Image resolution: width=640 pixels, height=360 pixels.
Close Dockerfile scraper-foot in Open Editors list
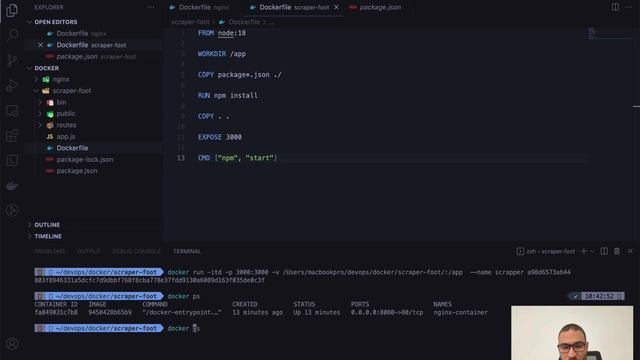(x=40, y=45)
